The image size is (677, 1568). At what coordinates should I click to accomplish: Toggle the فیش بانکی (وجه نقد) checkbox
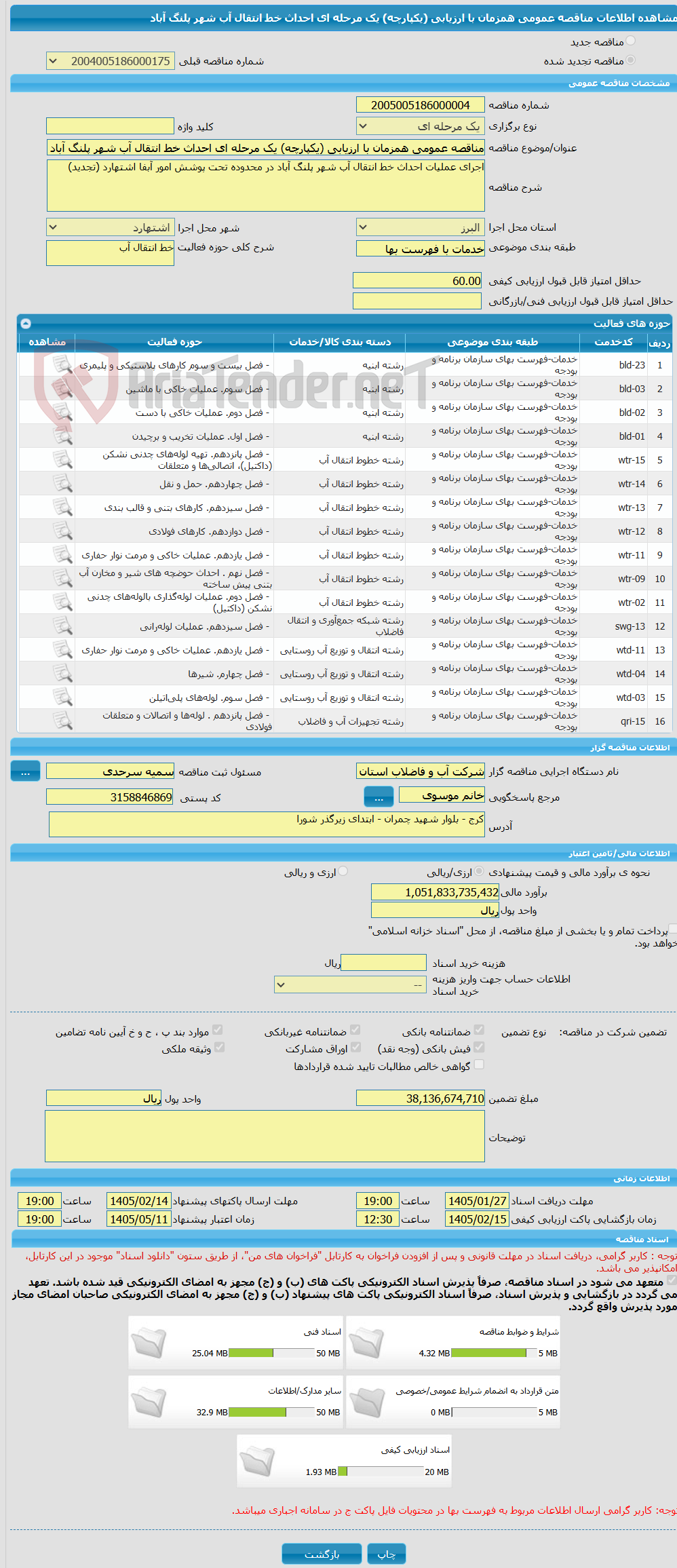479,1047
